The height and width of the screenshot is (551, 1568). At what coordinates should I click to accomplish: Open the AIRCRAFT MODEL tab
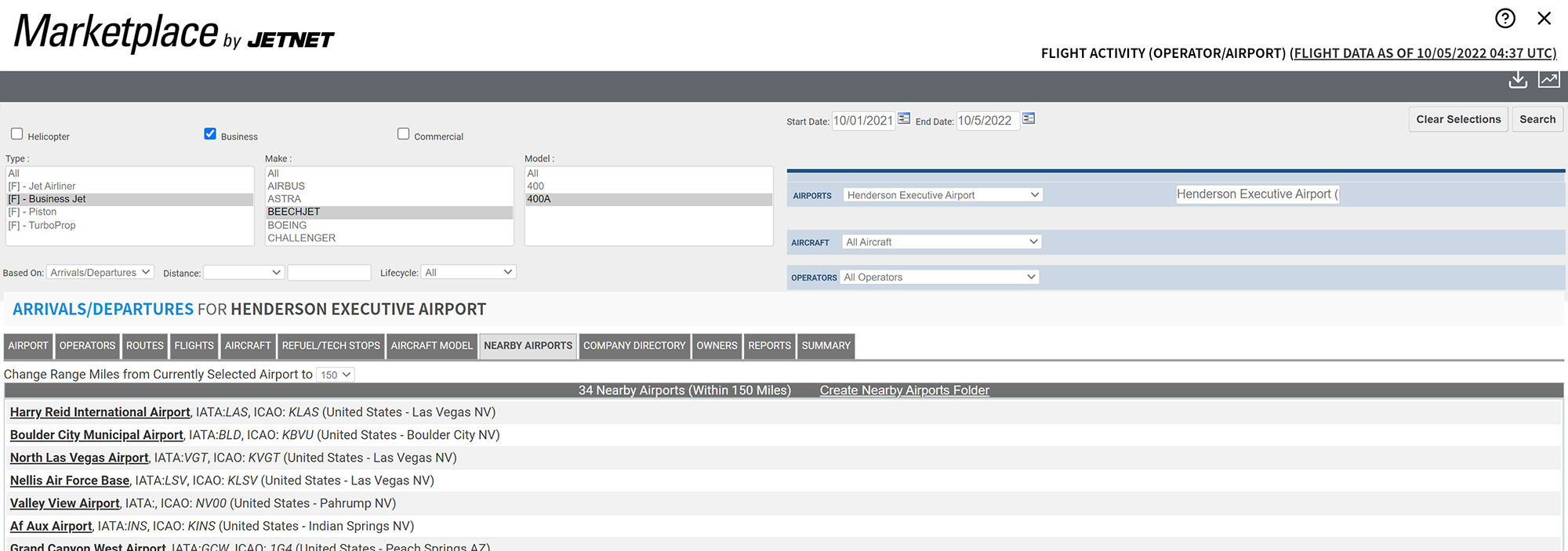[x=431, y=346]
